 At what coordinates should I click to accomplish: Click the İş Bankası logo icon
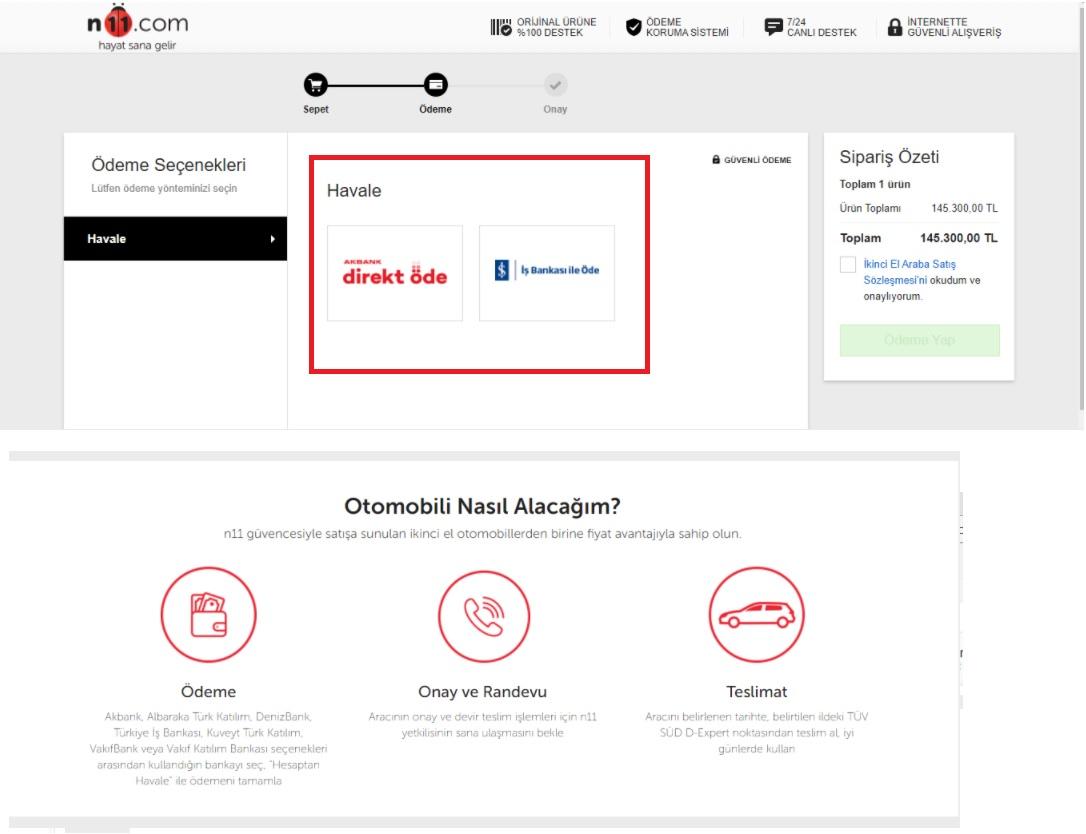click(502, 269)
